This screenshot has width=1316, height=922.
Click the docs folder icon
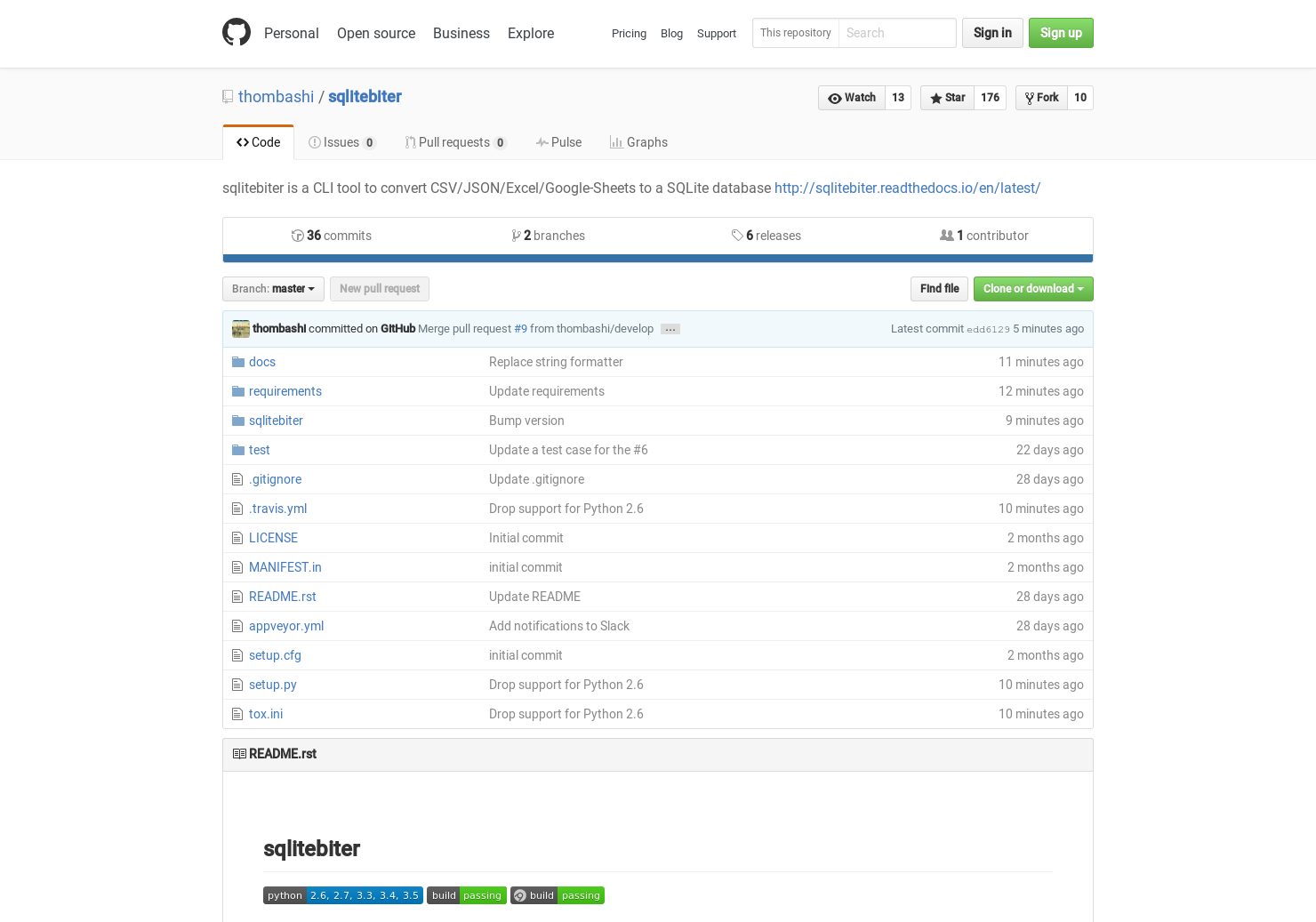pyautogui.click(x=238, y=362)
